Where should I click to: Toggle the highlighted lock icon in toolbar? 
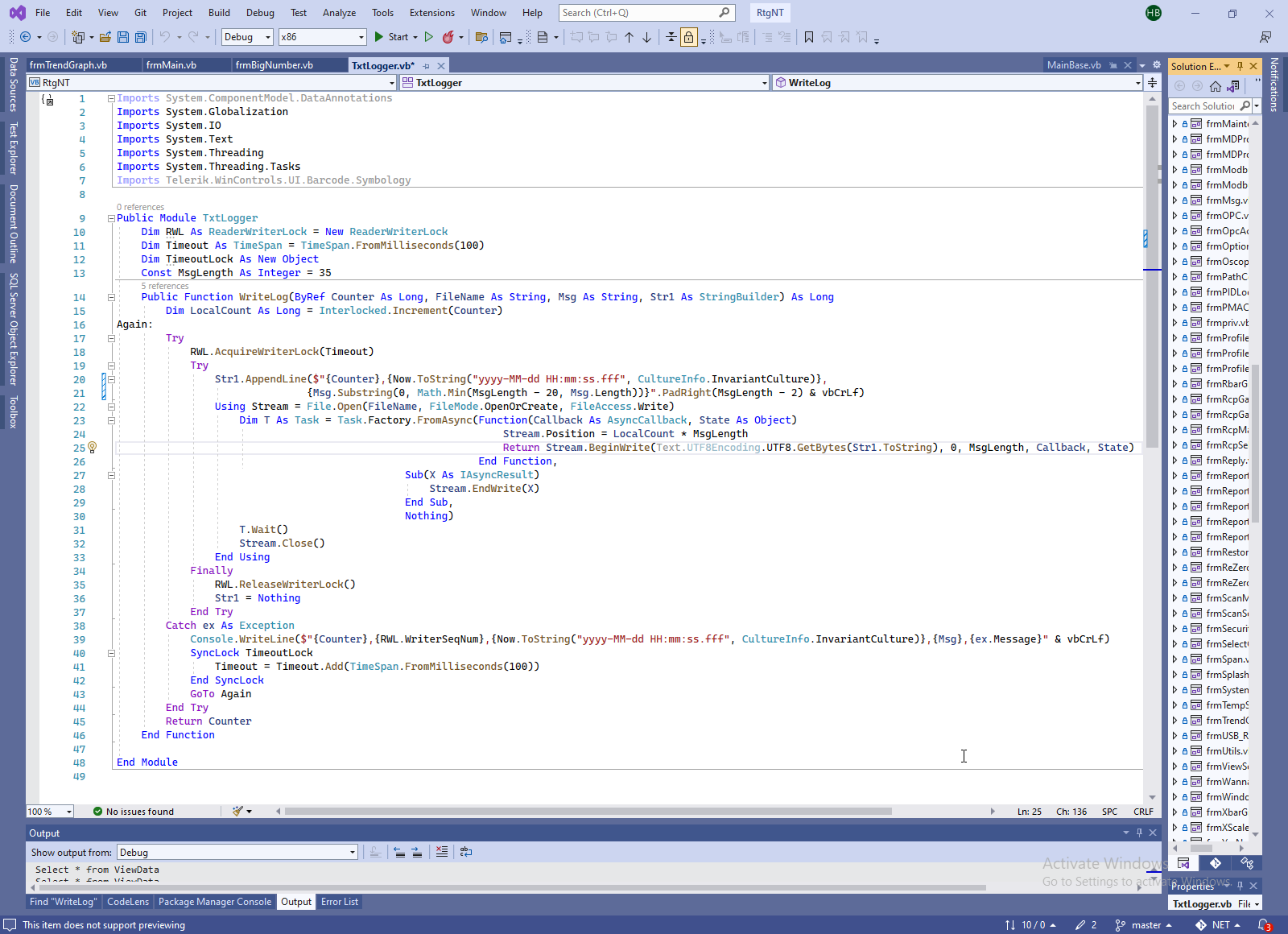689,37
